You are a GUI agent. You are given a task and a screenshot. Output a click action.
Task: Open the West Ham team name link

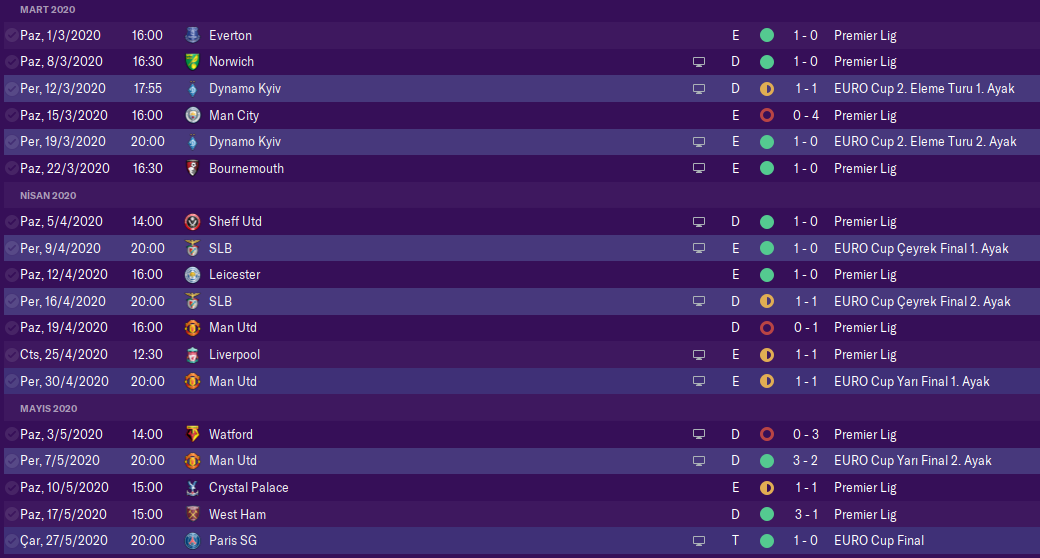[x=237, y=514]
